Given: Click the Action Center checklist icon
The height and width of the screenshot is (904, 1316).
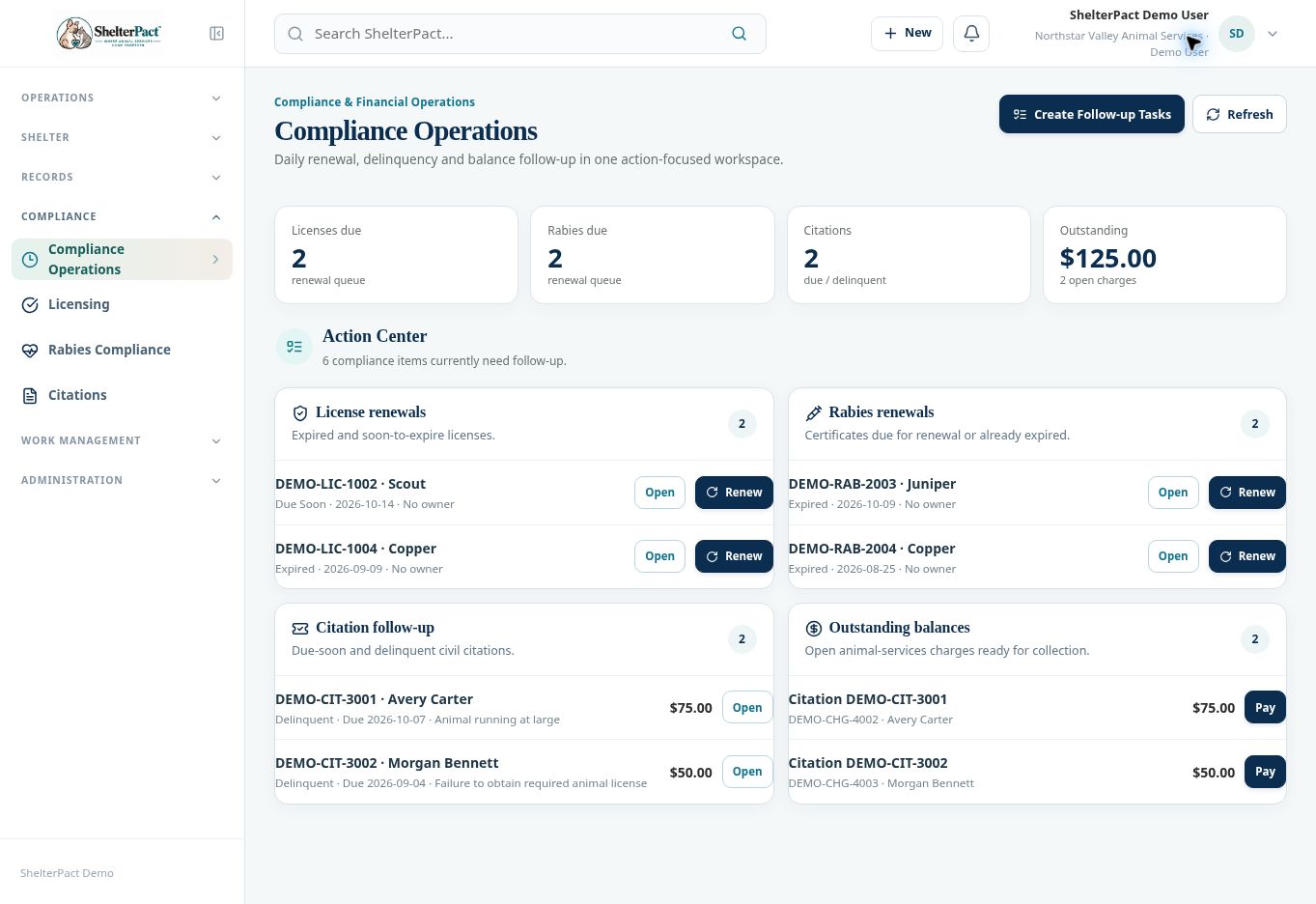Looking at the screenshot, I should [294, 347].
